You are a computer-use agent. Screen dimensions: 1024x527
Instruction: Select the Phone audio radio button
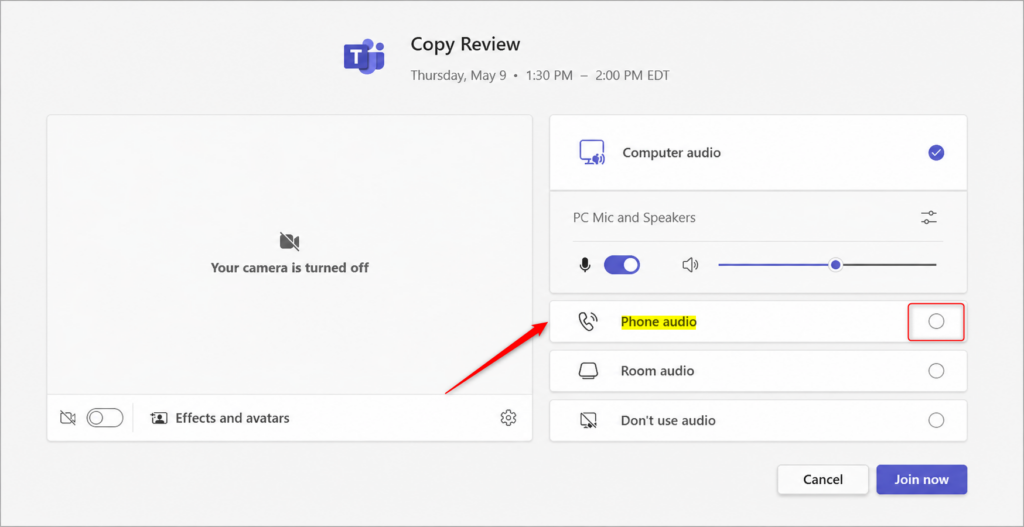point(936,321)
